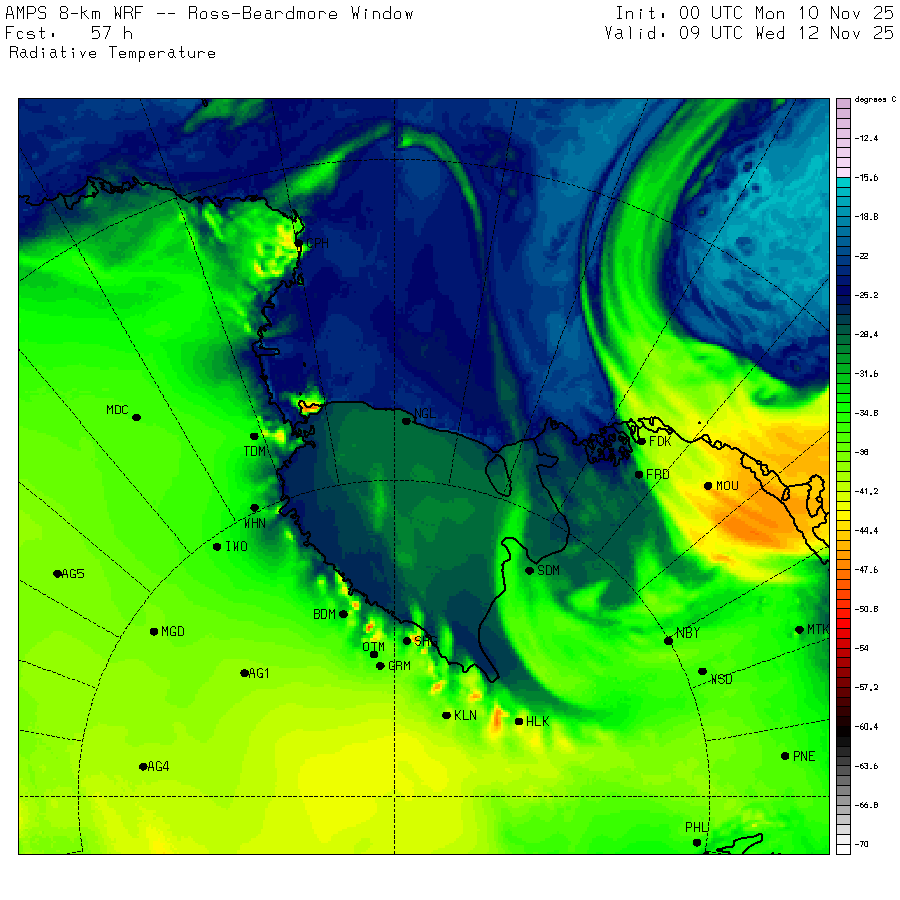
Task: Select the MGD station label
Action: tap(173, 632)
